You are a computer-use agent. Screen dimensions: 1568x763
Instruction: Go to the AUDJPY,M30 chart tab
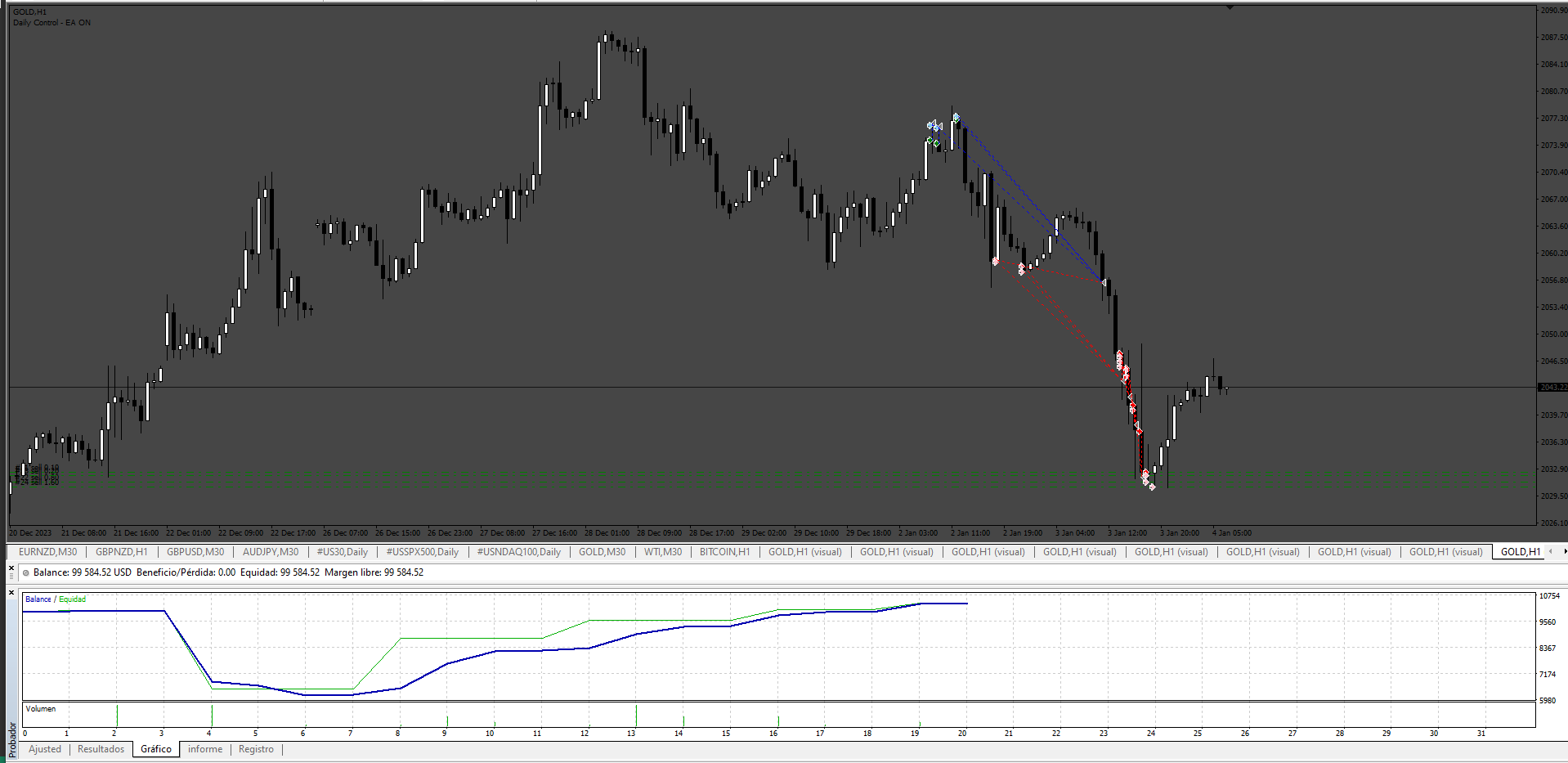(x=271, y=552)
